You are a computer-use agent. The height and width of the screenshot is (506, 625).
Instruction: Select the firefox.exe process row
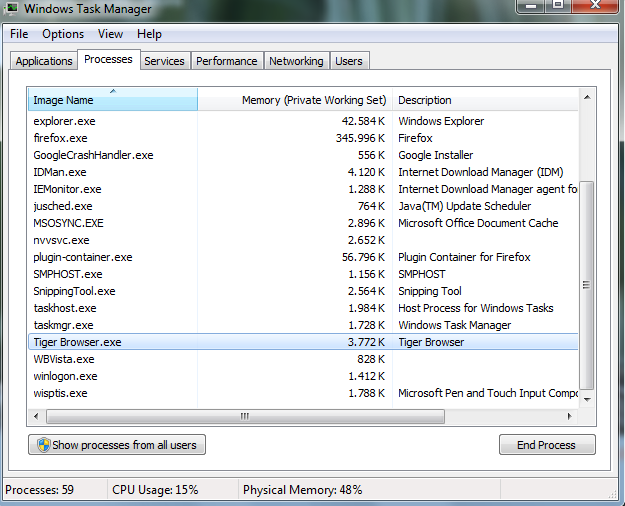(x=303, y=138)
